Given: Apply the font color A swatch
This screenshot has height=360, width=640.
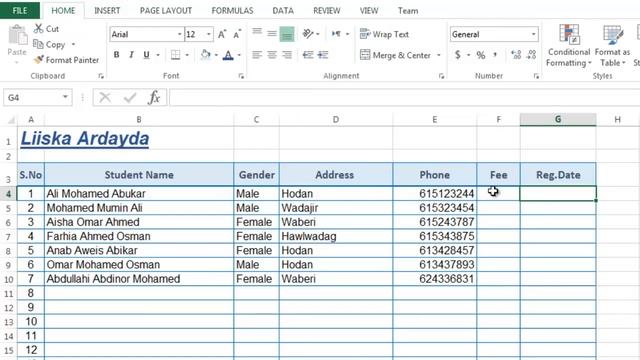Looking at the screenshot, I should pyautogui.click(x=228, y=55).
